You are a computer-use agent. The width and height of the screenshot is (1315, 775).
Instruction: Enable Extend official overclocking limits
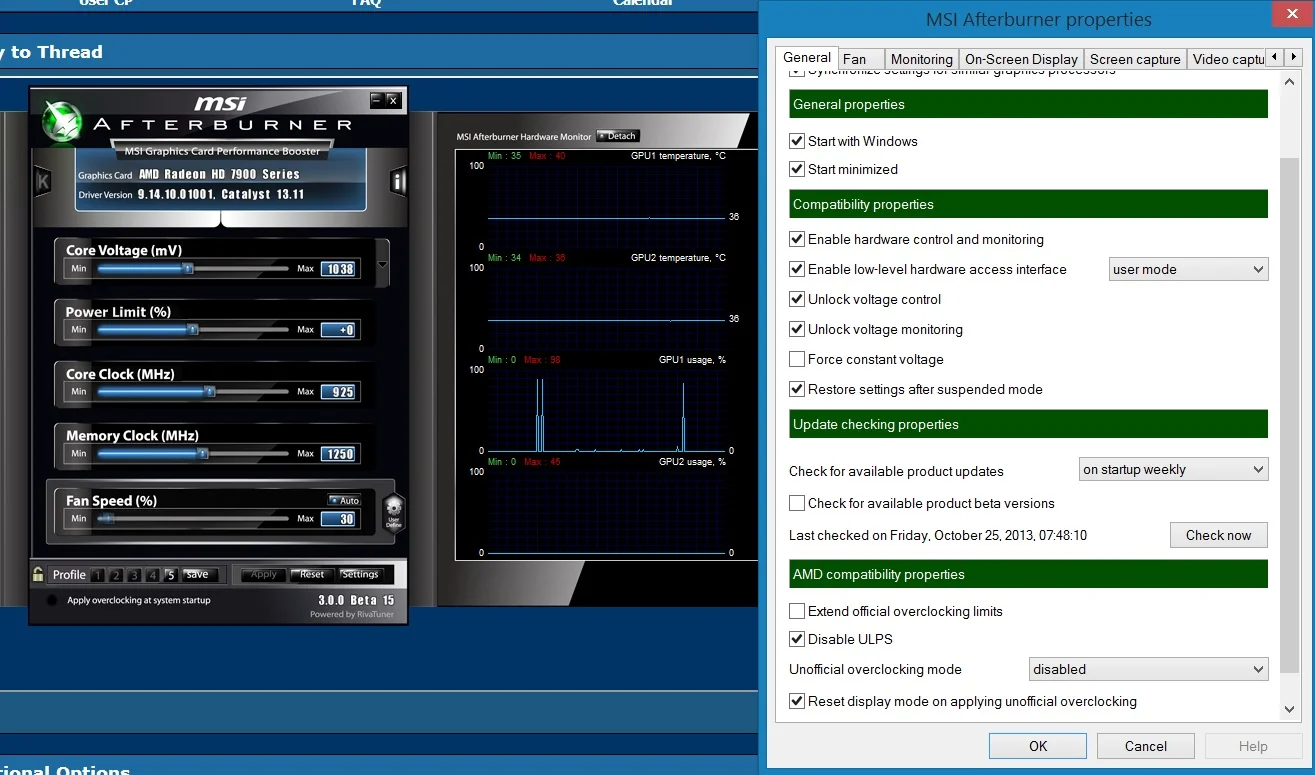click(x=797, y=611)
